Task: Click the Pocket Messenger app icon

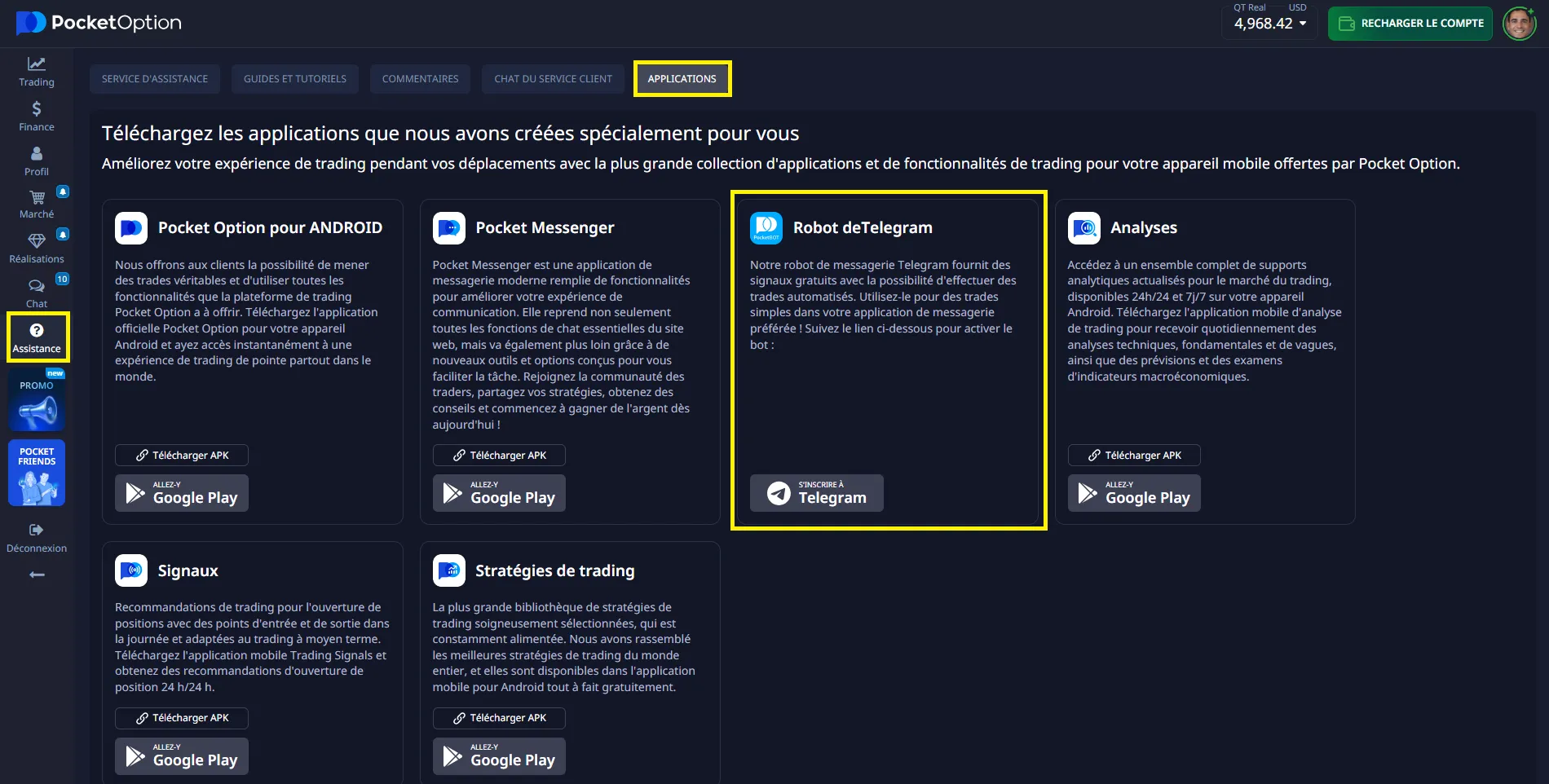Action: click(449, 228)
